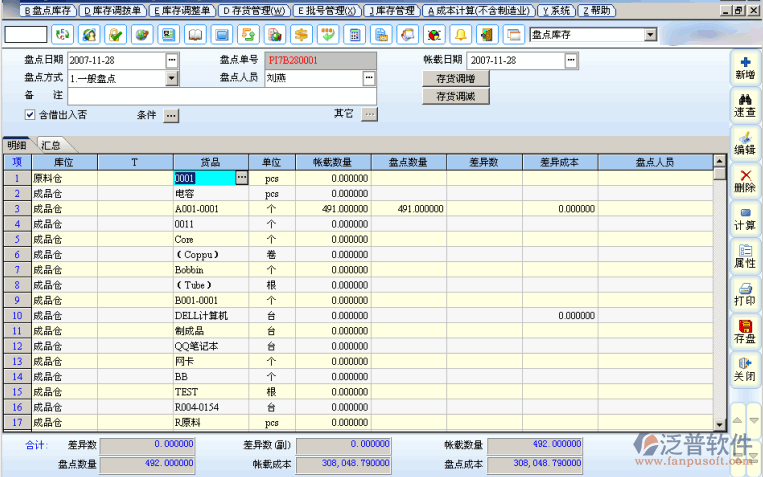Switch to the 汇总 tab
Image resolution: width=763 pixels, height=477 pixels.
50,145
